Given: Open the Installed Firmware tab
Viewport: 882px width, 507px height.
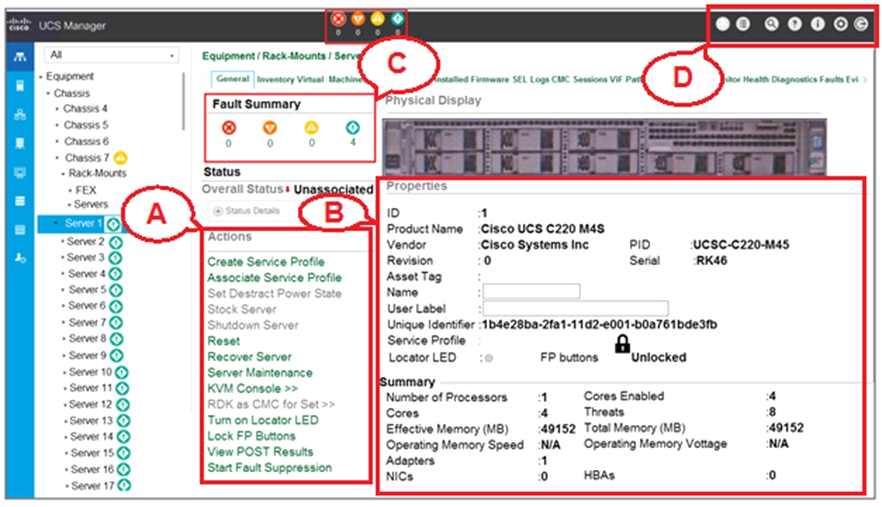Looking at the screenshot, I should pyautogui.click(x=470, y=79).
